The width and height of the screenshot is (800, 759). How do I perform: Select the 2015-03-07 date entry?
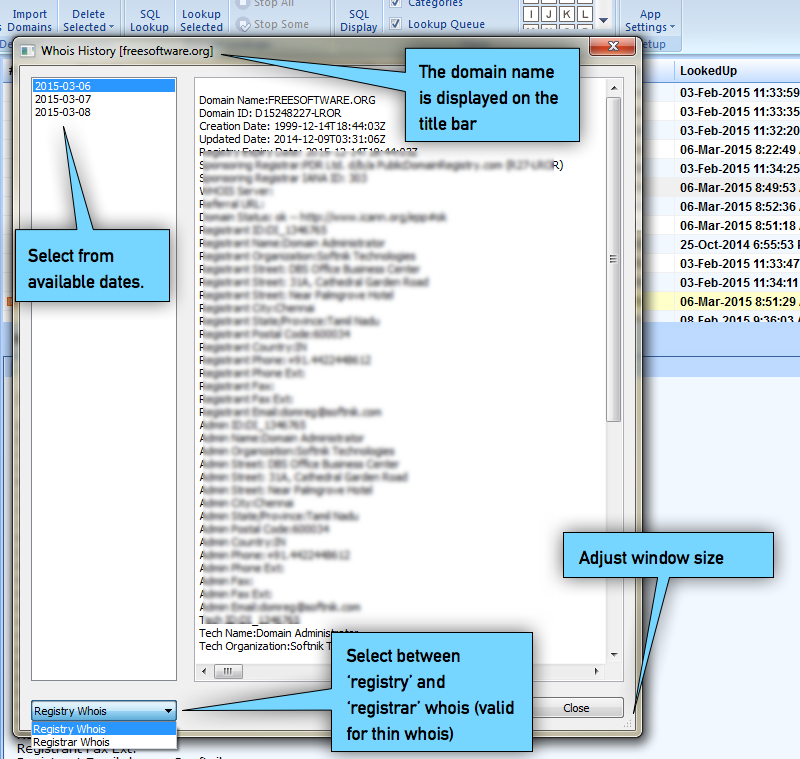(62, 99)
